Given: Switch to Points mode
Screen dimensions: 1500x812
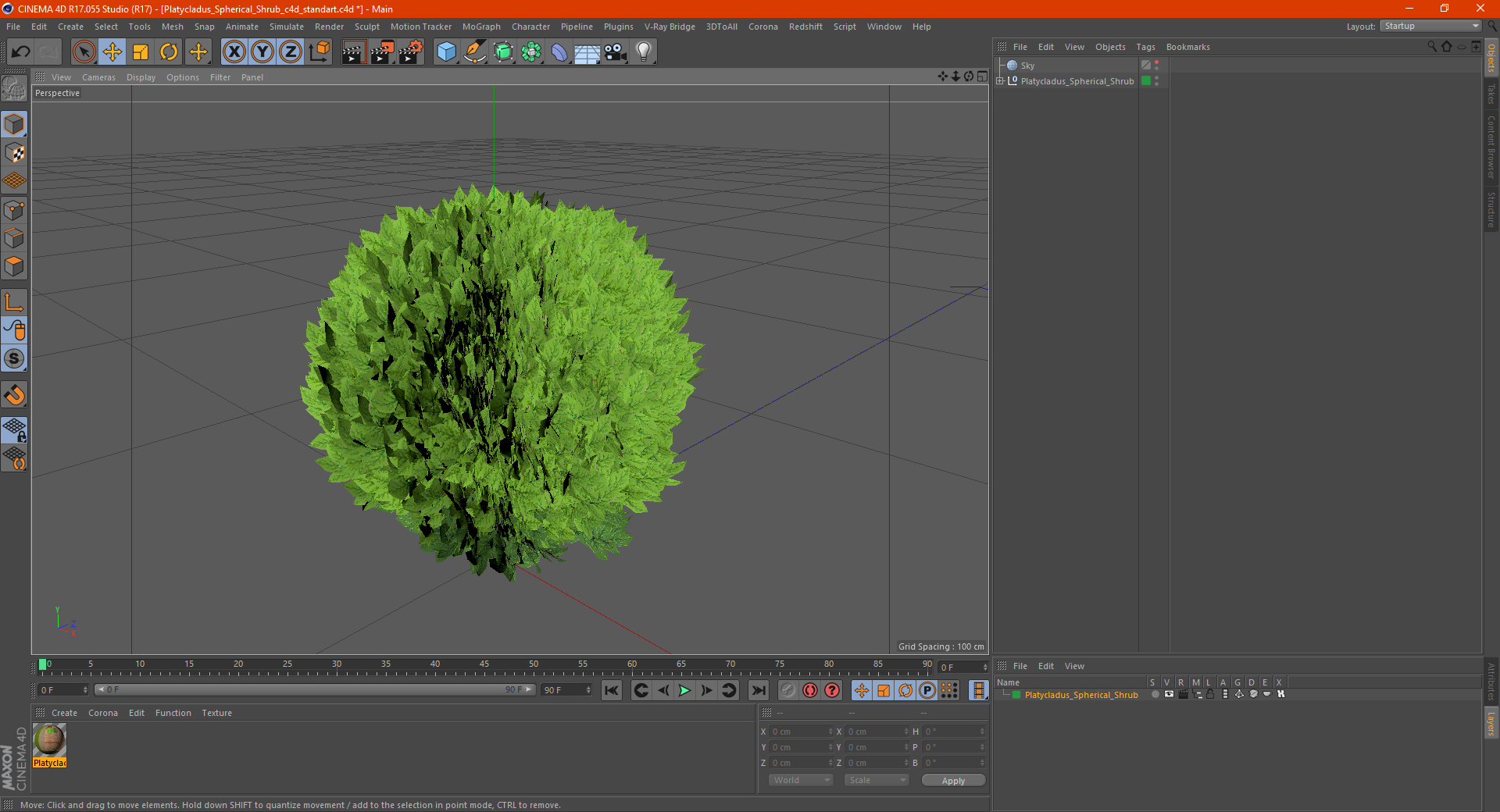Looking at the screenshot, I should coord(14,210).
